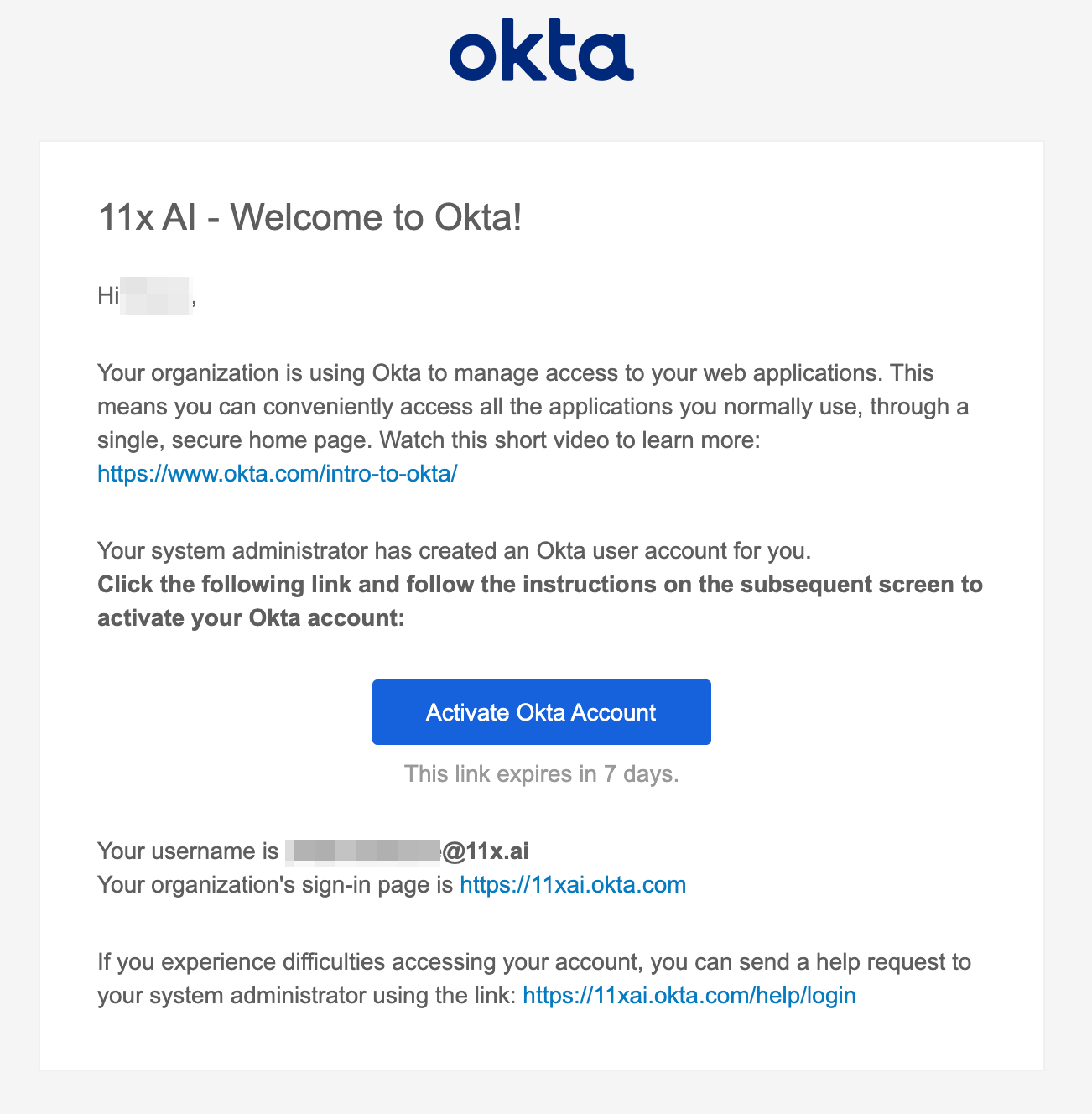Click bold 'activate your Okta account:' line
The width and height of the screenshot is (1092, 1114).
click(x=251, y=618)
